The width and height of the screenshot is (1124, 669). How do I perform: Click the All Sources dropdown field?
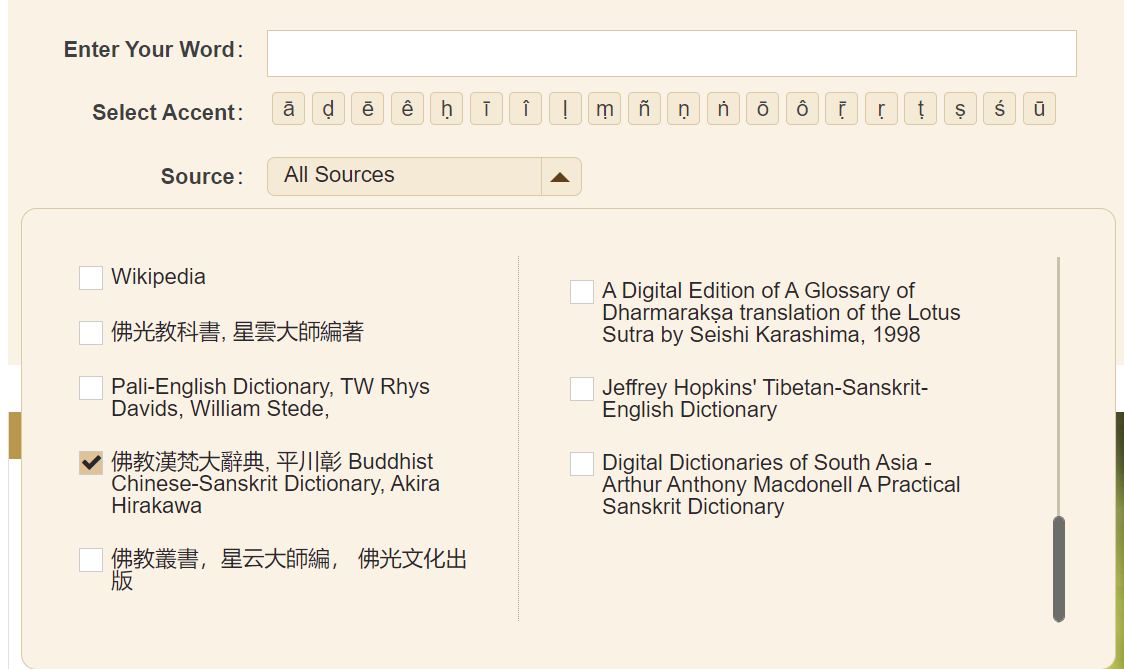click(x=404, y=176)
